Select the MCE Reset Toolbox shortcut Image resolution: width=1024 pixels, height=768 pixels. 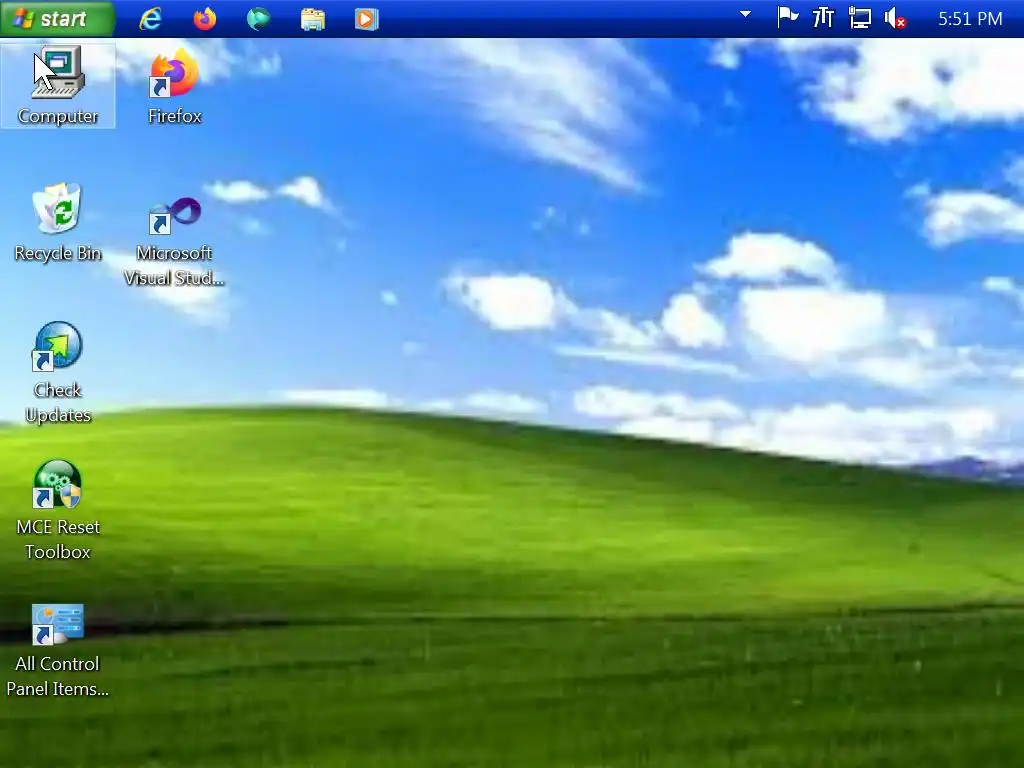click(58, 510)
